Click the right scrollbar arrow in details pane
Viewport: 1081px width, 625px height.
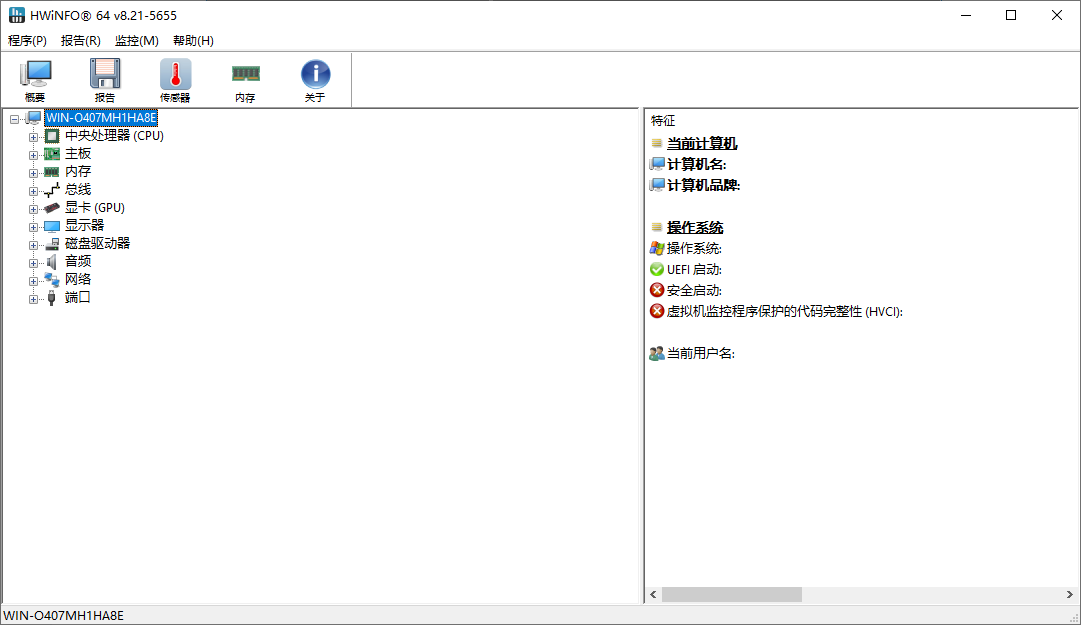1069,594
